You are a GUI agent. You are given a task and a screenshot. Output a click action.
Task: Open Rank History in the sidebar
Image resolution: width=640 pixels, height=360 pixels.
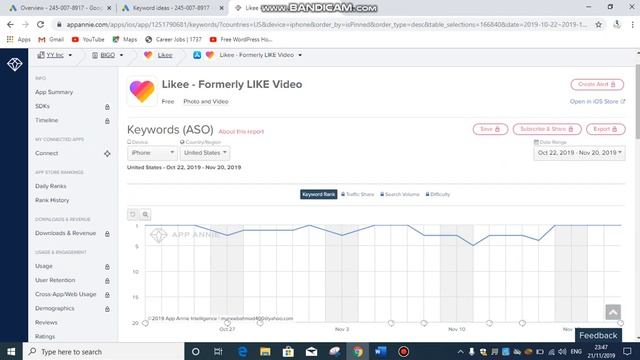[x=52, y=200]
